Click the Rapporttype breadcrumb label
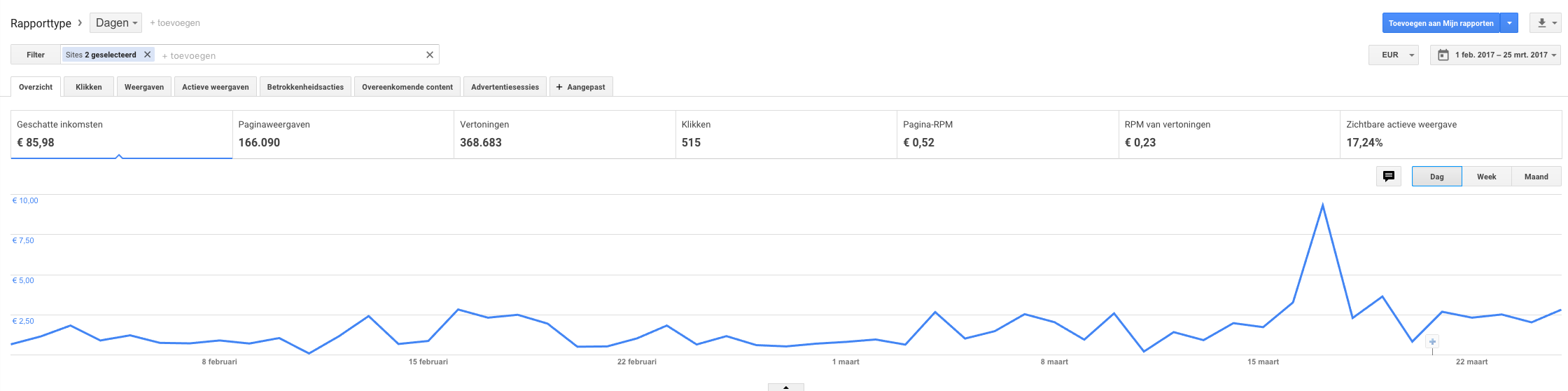The image size is (1568, 391). (41, 23)
